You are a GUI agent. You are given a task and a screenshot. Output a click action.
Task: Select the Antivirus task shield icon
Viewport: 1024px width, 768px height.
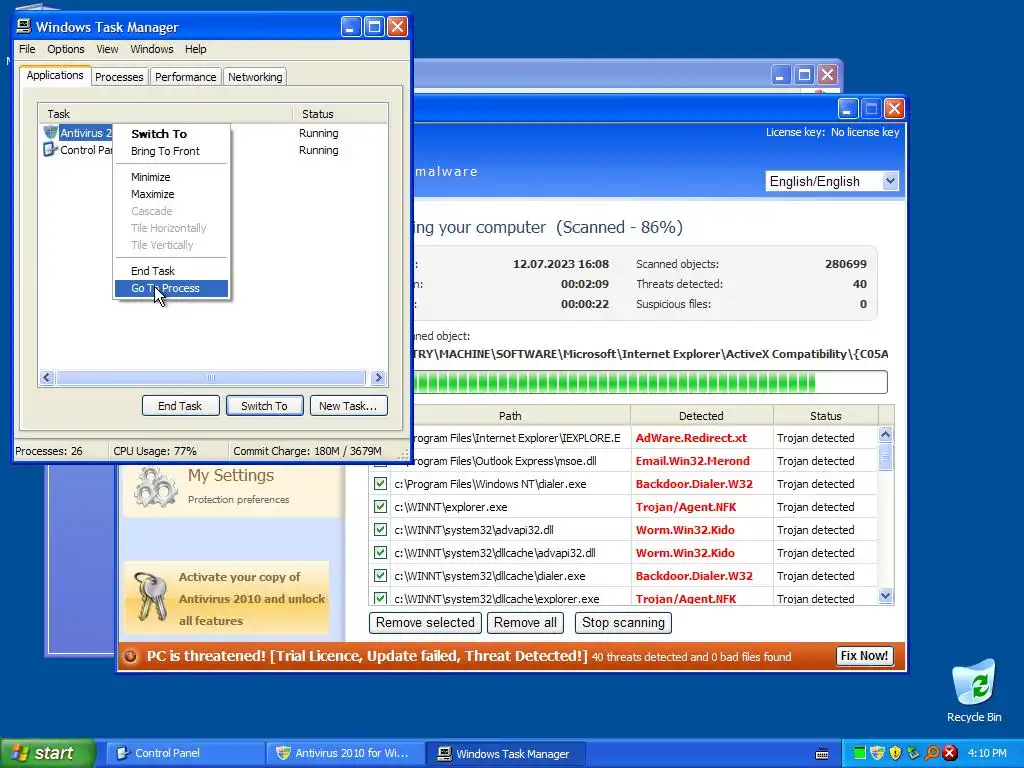(x=50, y=133)
